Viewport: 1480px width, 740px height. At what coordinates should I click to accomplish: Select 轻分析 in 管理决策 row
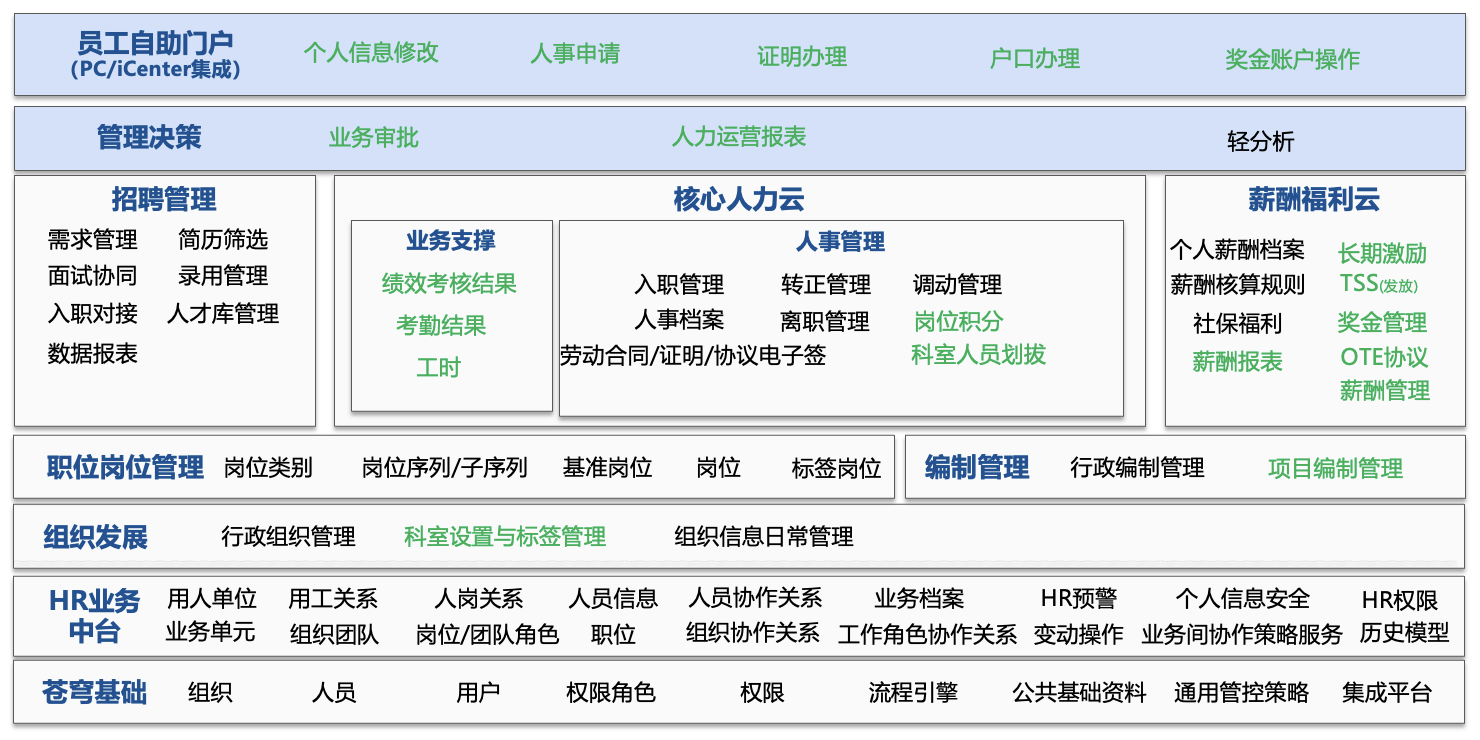1260,141
